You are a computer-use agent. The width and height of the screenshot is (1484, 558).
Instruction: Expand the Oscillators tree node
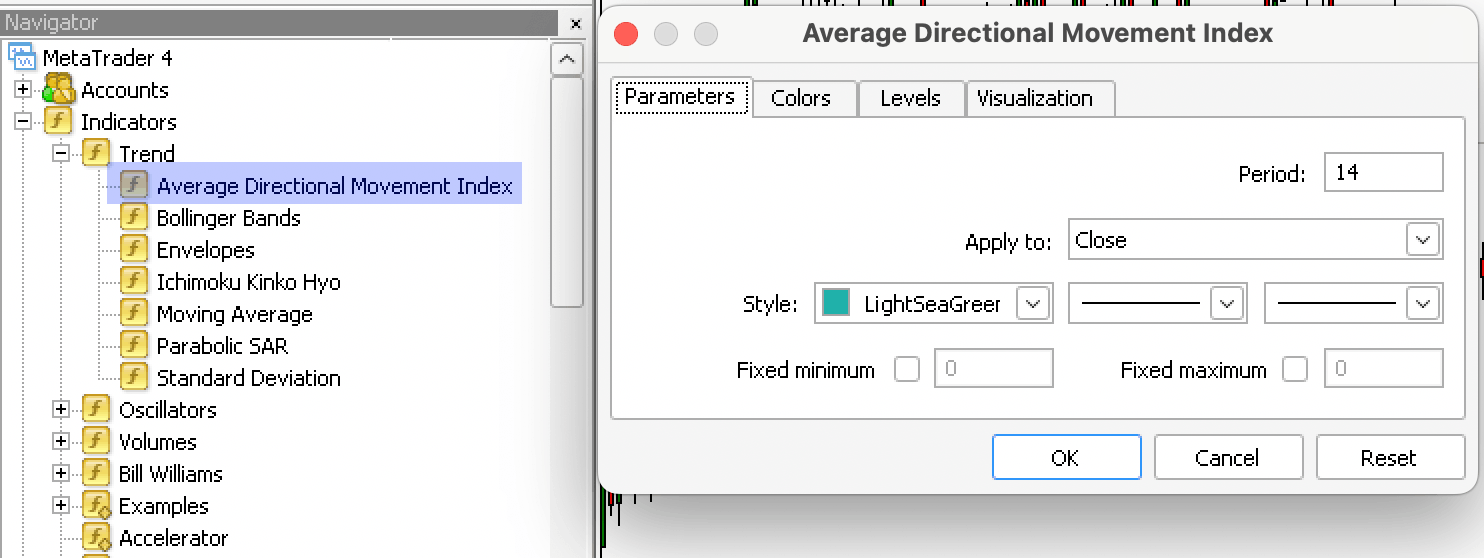click(61, 410)
